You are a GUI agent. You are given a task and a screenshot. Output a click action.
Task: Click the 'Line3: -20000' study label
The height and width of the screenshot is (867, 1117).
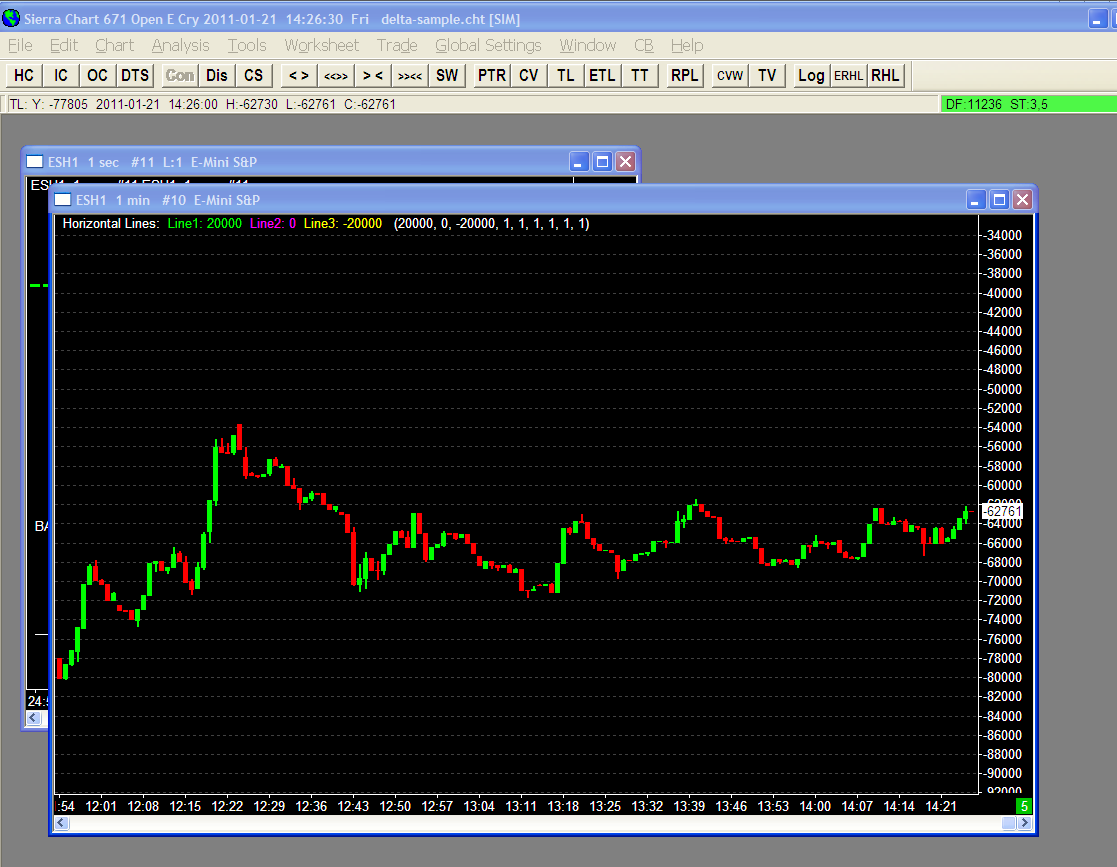343,224
